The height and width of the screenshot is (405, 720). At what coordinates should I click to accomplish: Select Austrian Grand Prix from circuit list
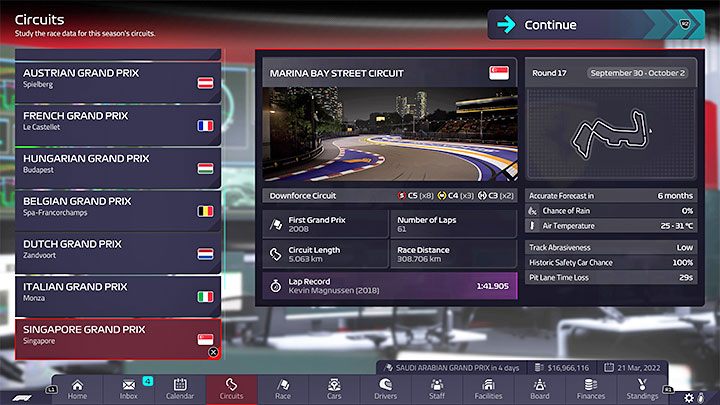click(117, 79)
